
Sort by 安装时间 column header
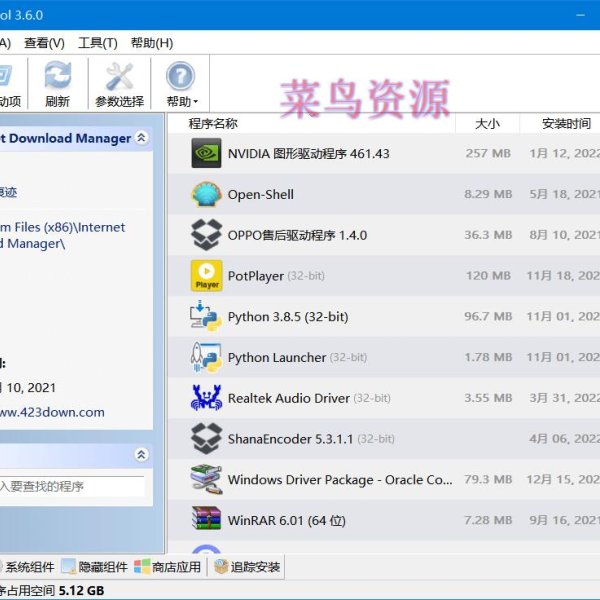566,124
